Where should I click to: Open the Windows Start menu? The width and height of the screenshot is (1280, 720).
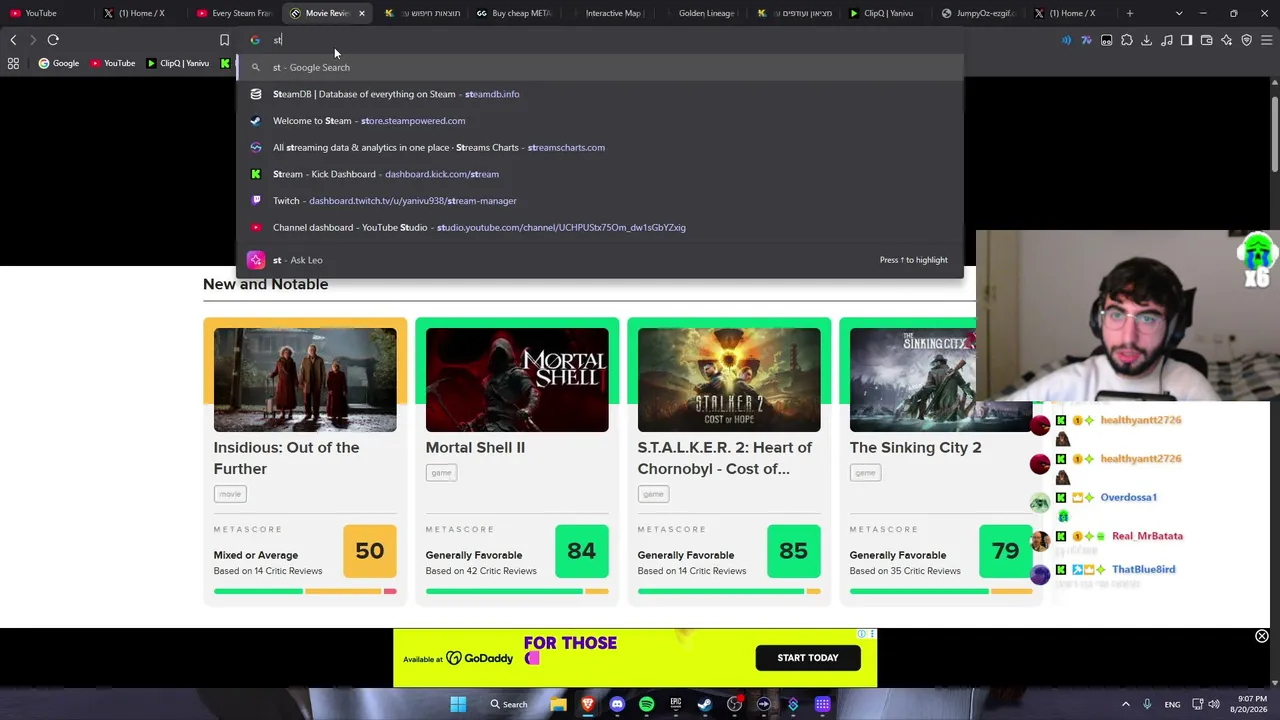pyautogui.click(x=458, y=704)
